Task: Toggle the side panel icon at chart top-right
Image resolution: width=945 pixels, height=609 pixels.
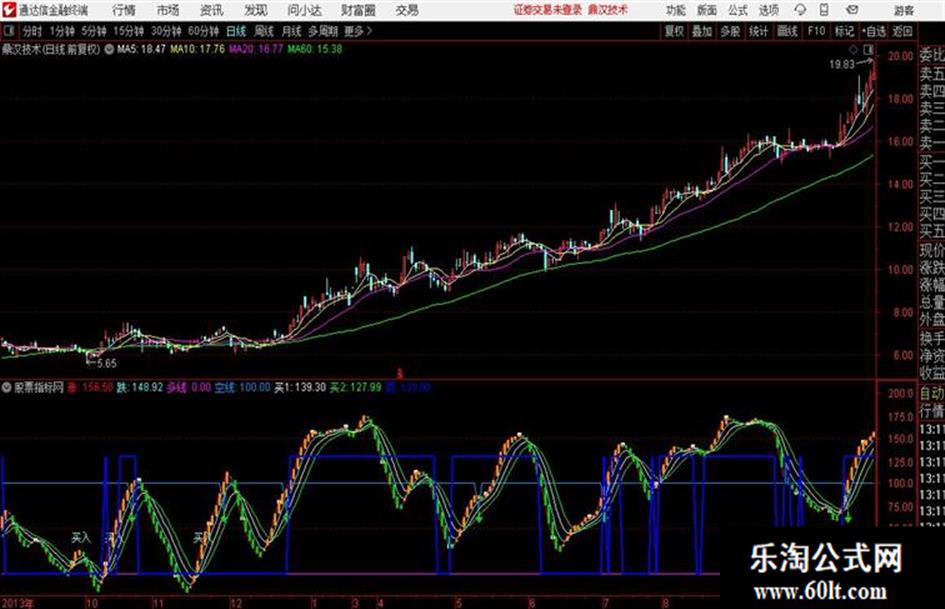Action: 868,49
